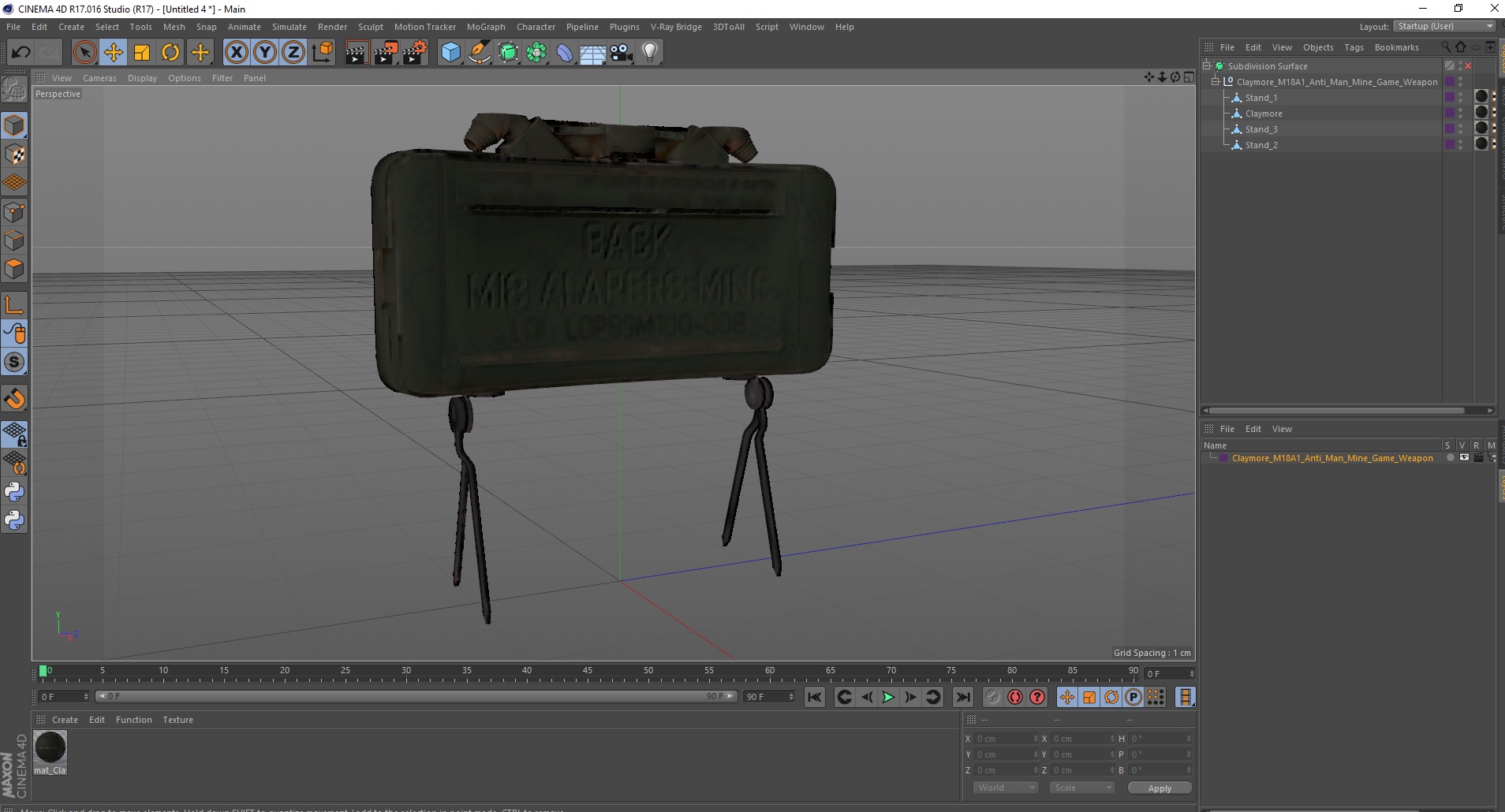Viewport: 1505px width, 812px height.
Task: Click the Spline Pen tool icon
Action: point(480,53)
